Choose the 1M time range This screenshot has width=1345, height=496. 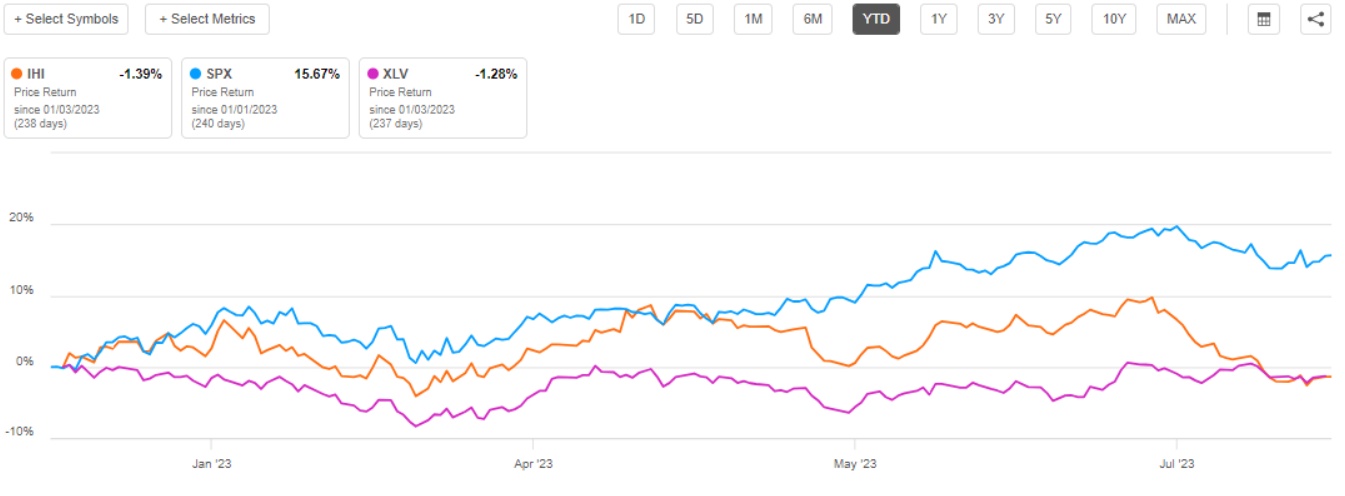click(x=753, y=19)
